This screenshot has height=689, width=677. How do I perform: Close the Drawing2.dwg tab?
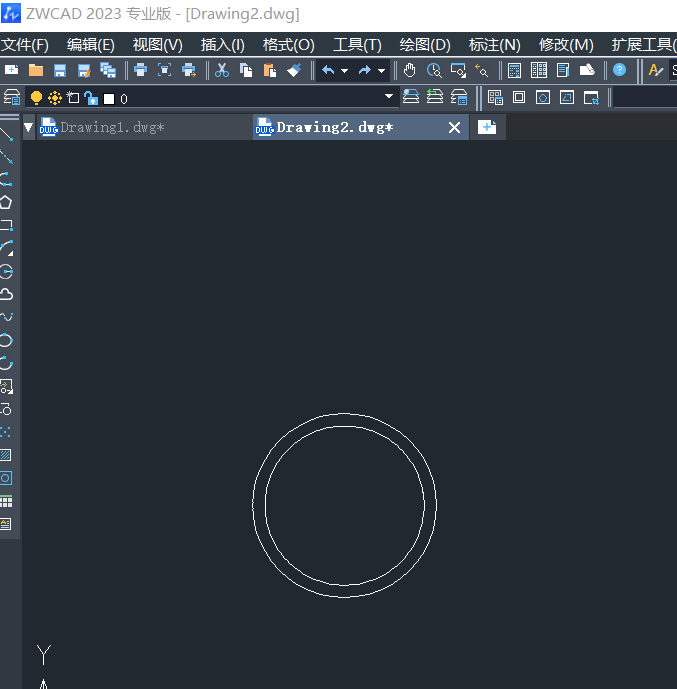[454, 127]
